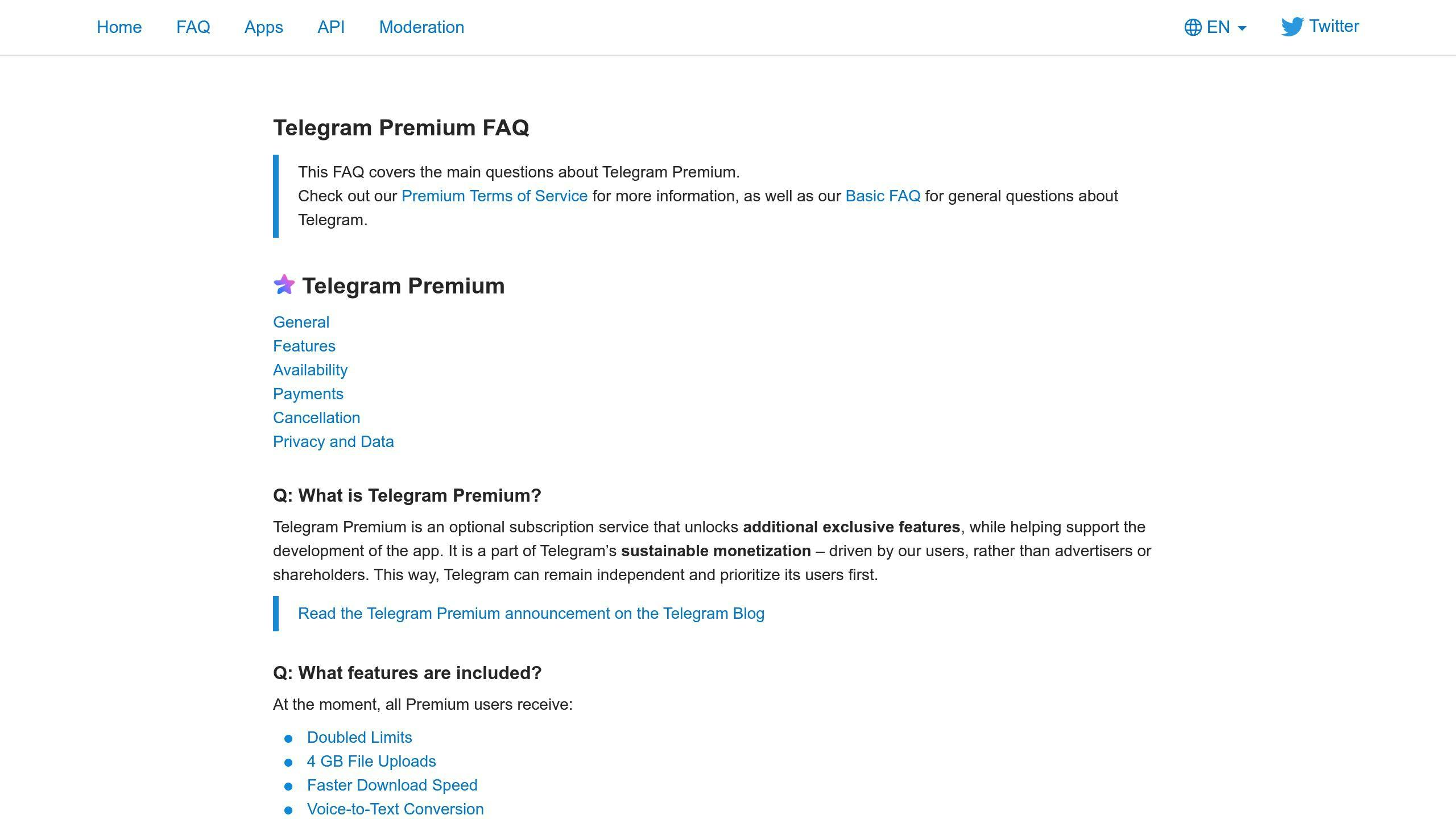The height and width of the screenshot is (819, 1456).
Task: Expand the Features section link
Action: pyautogui.click(x=304, y=346)
